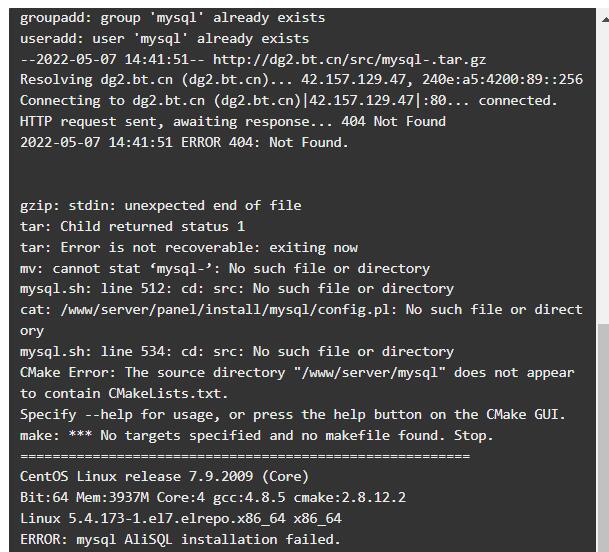Click the 'ERROR 404: Not Found.' line

pos(184,143)
